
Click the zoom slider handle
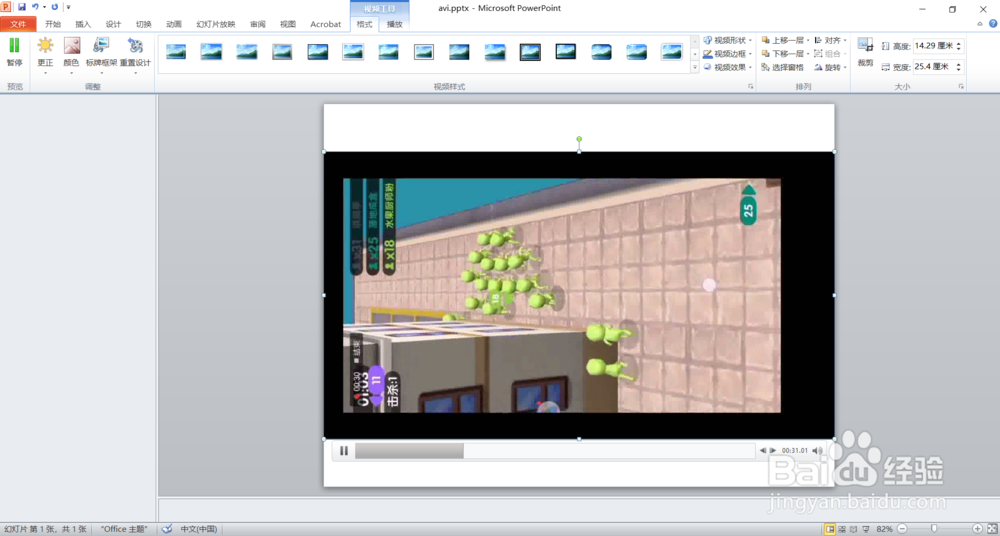point(934,529)
